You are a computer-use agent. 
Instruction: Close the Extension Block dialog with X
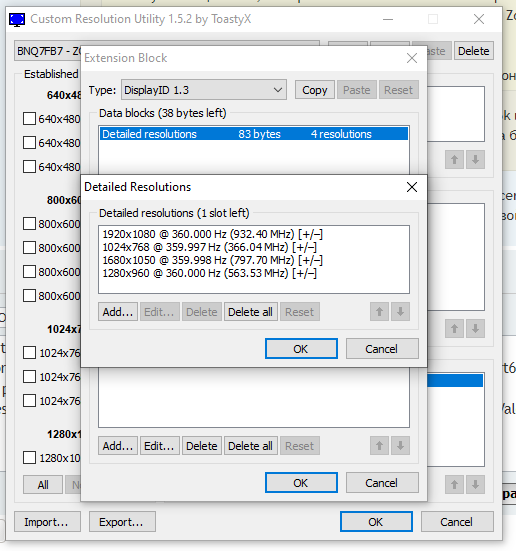(412, 58)
